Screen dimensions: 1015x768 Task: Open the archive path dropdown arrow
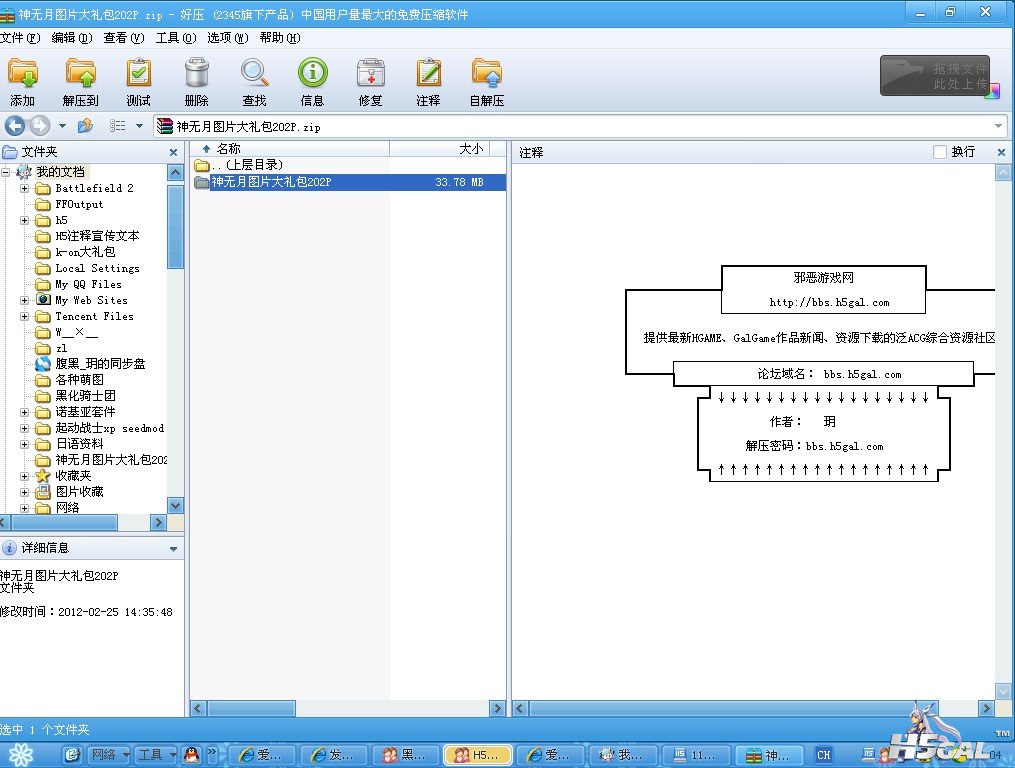[x=998, y=126]
